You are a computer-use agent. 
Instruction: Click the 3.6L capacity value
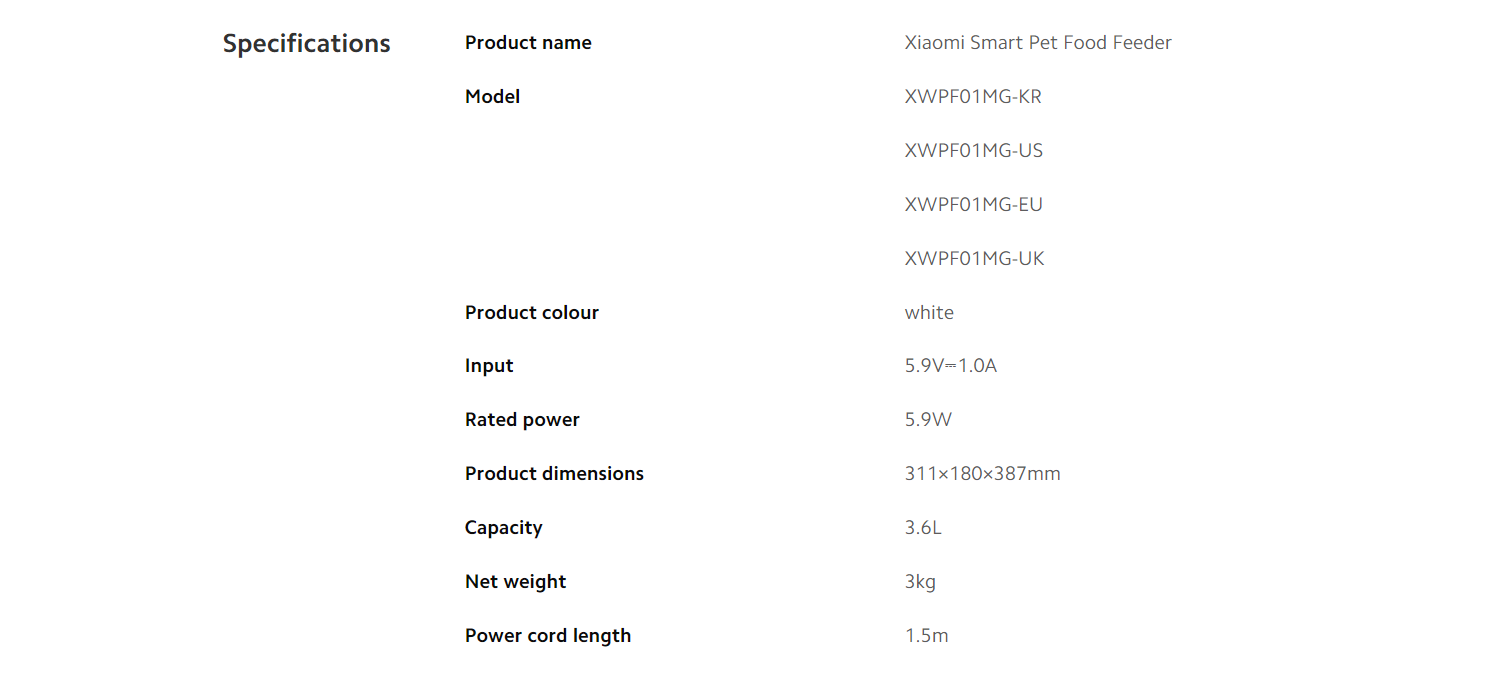coord(923,528)
